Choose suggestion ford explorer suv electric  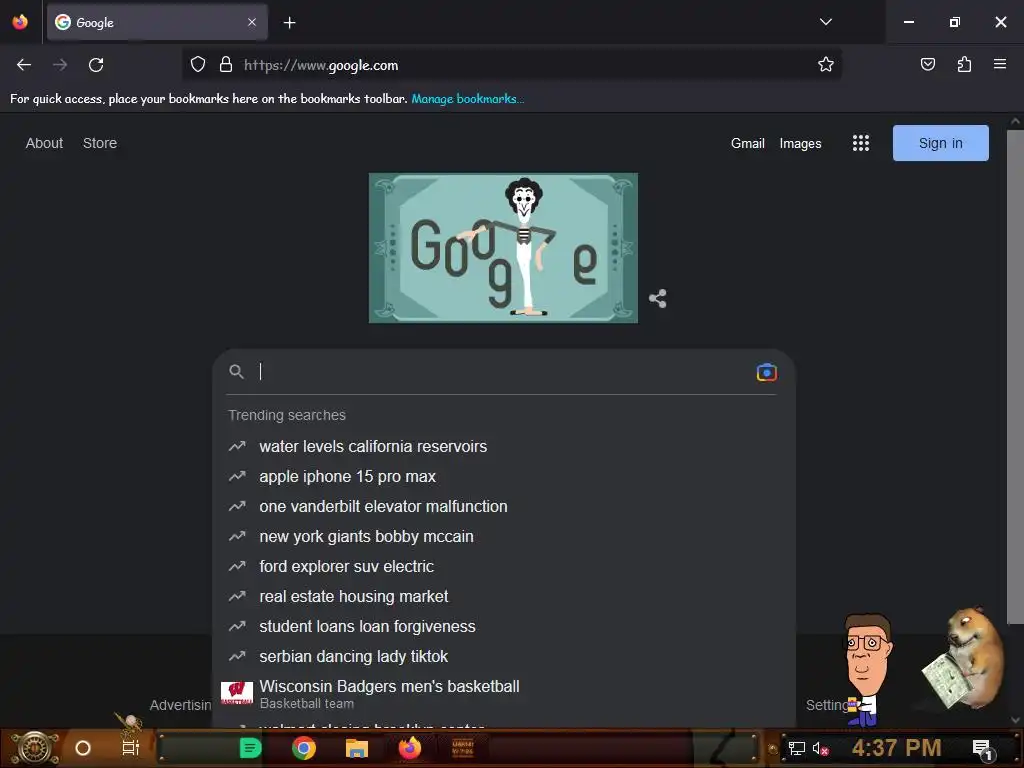(x=504, y=566)
